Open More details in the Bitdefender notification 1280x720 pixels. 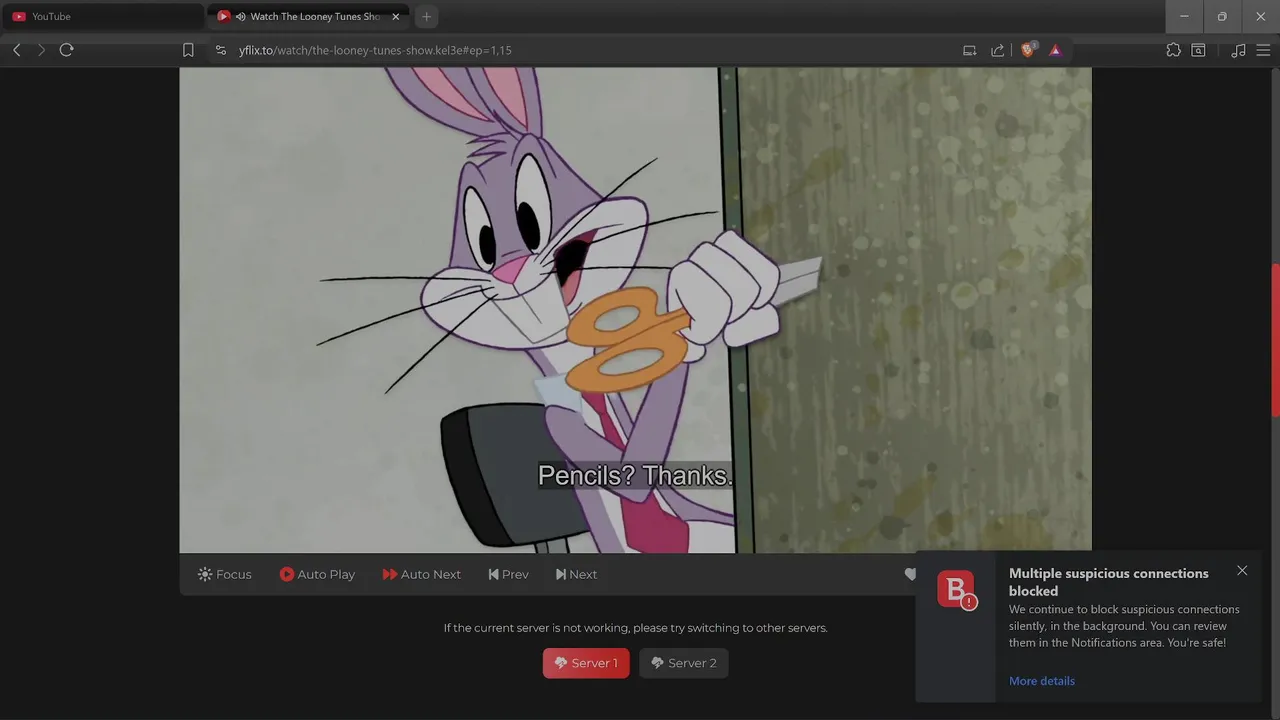pos(1042,681)
